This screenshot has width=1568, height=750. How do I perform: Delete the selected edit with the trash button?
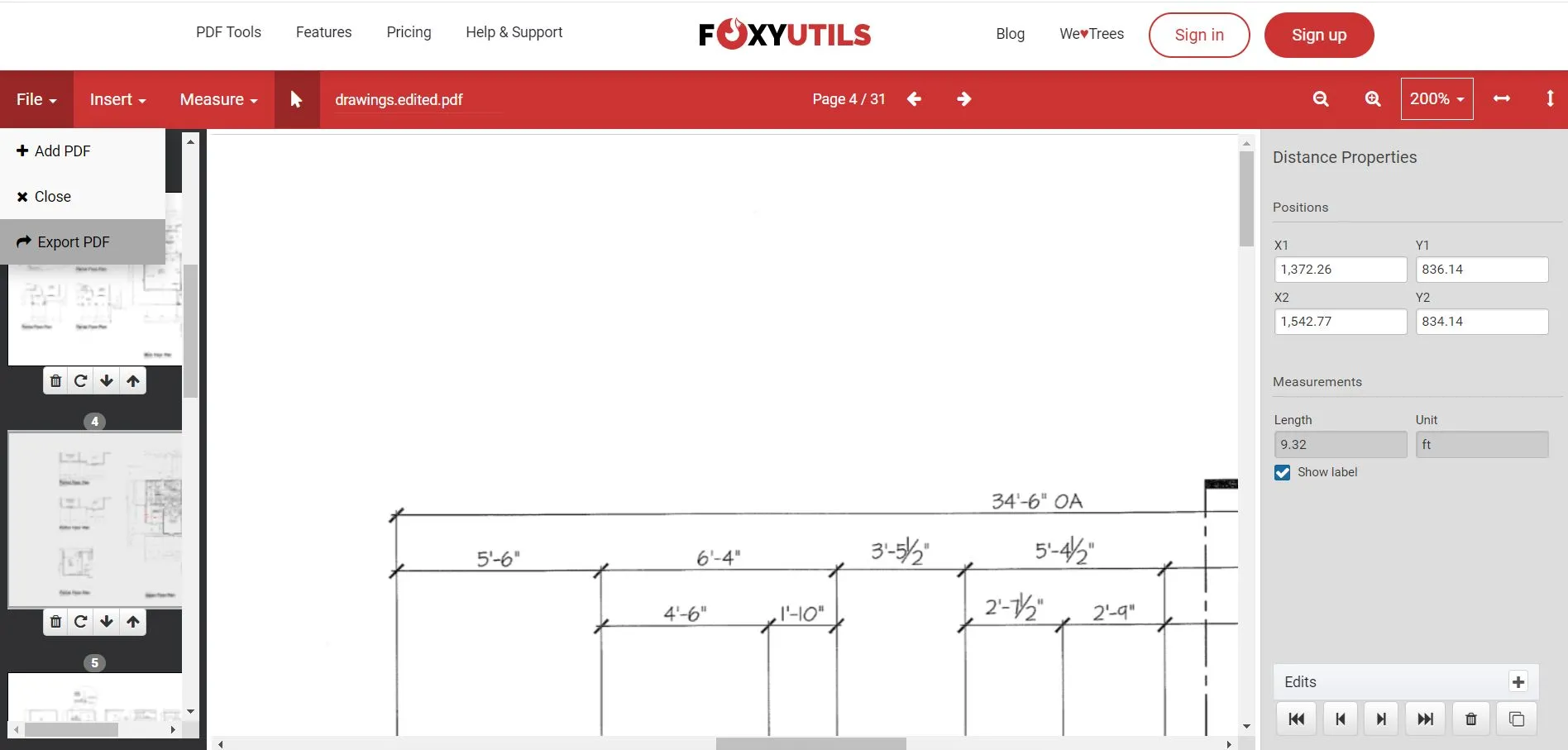coord(1470,719)
